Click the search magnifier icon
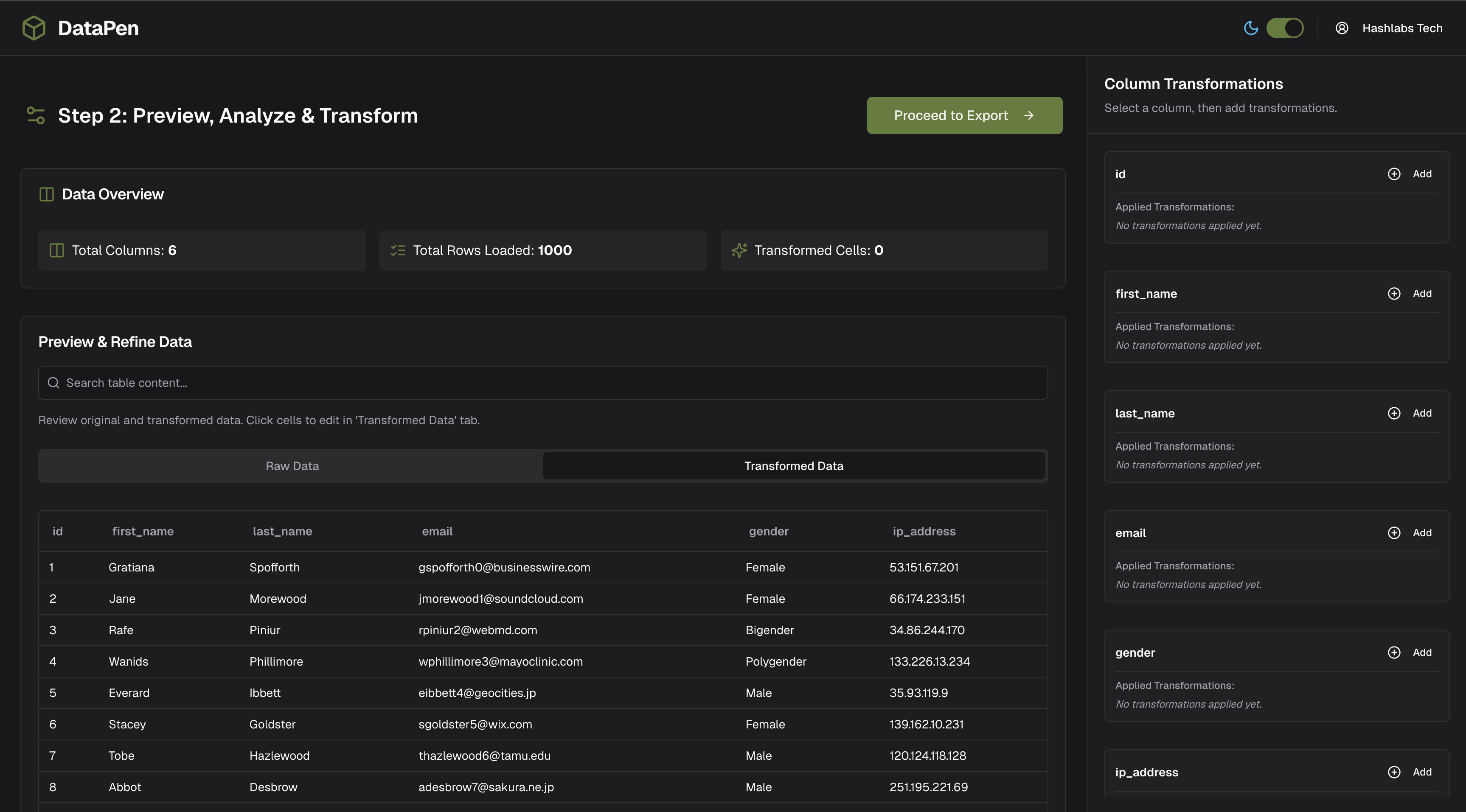The width and height of the screenshot is (1466, 812). click(53, 383)
